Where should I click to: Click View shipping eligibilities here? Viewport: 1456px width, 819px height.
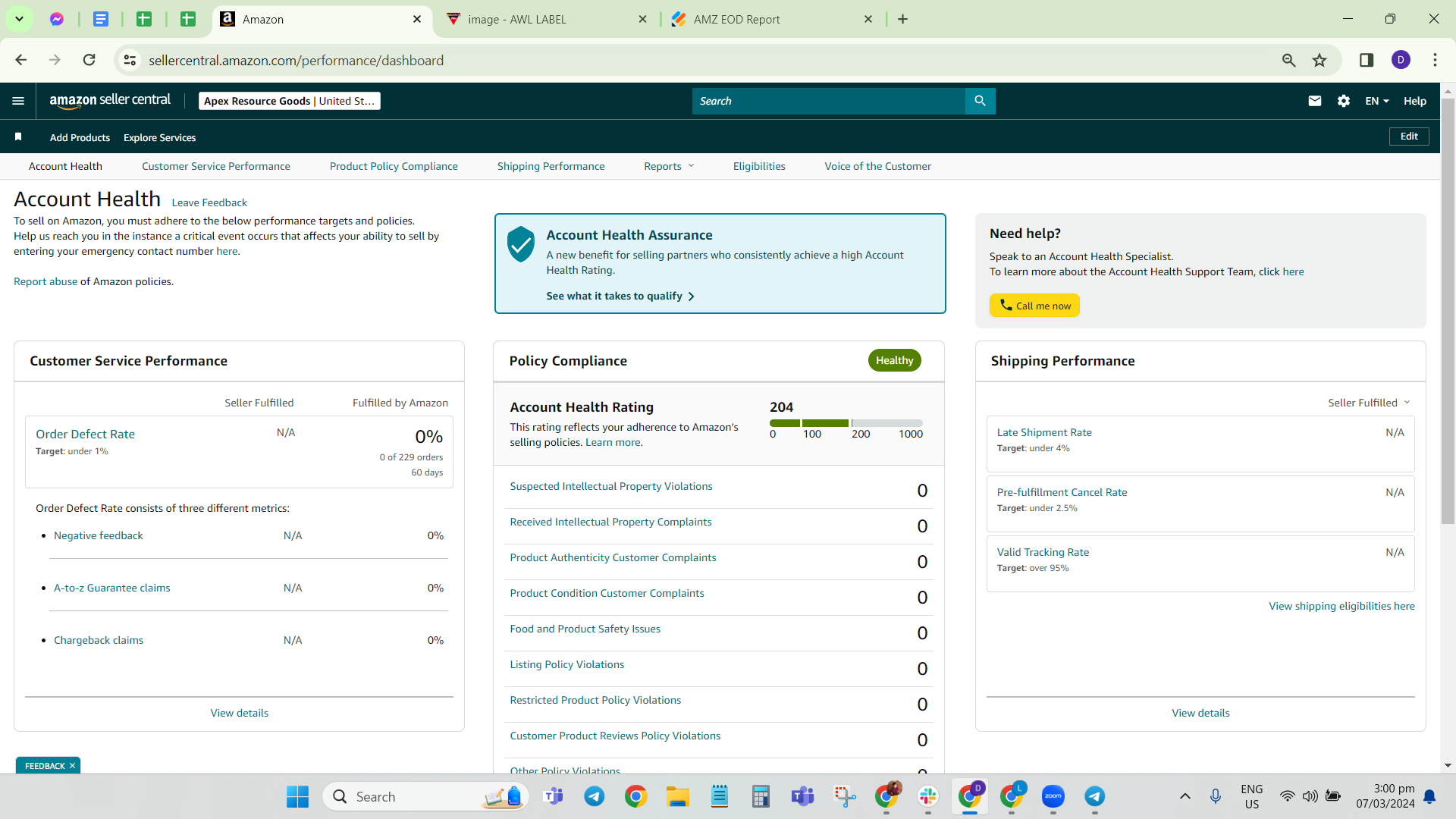[x=1341, y=606]
